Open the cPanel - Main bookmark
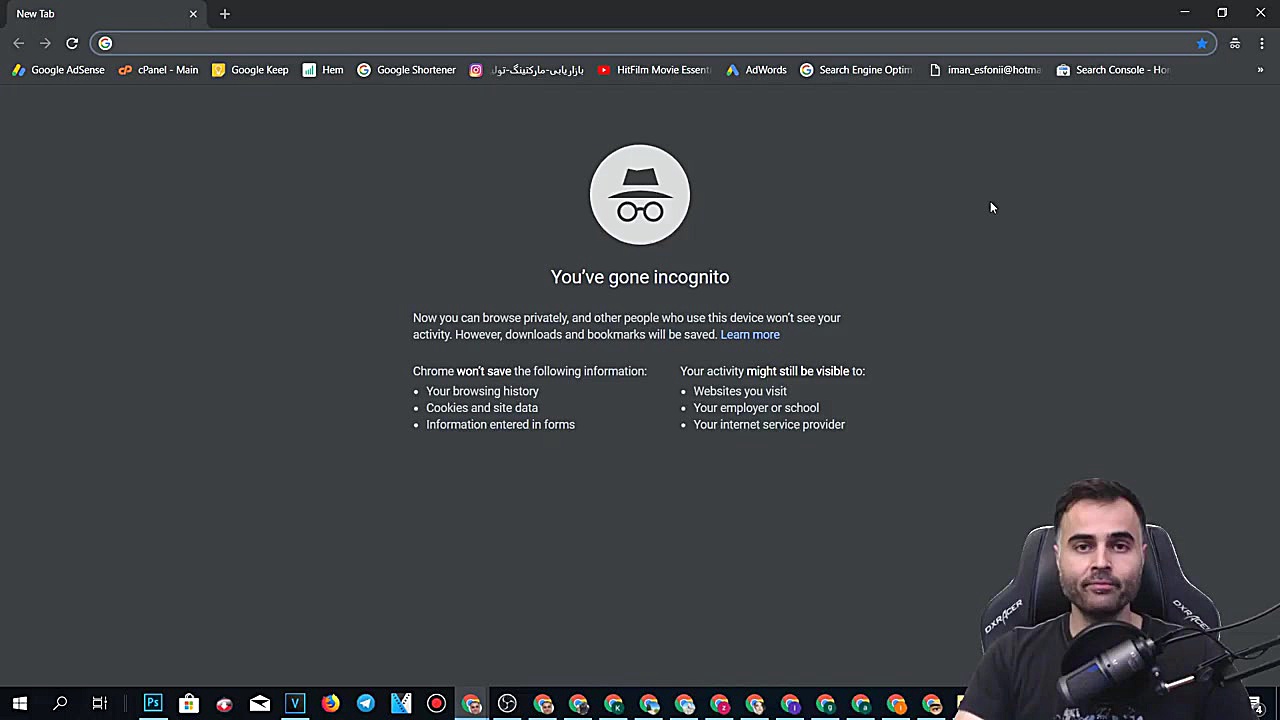 point(158,70)
